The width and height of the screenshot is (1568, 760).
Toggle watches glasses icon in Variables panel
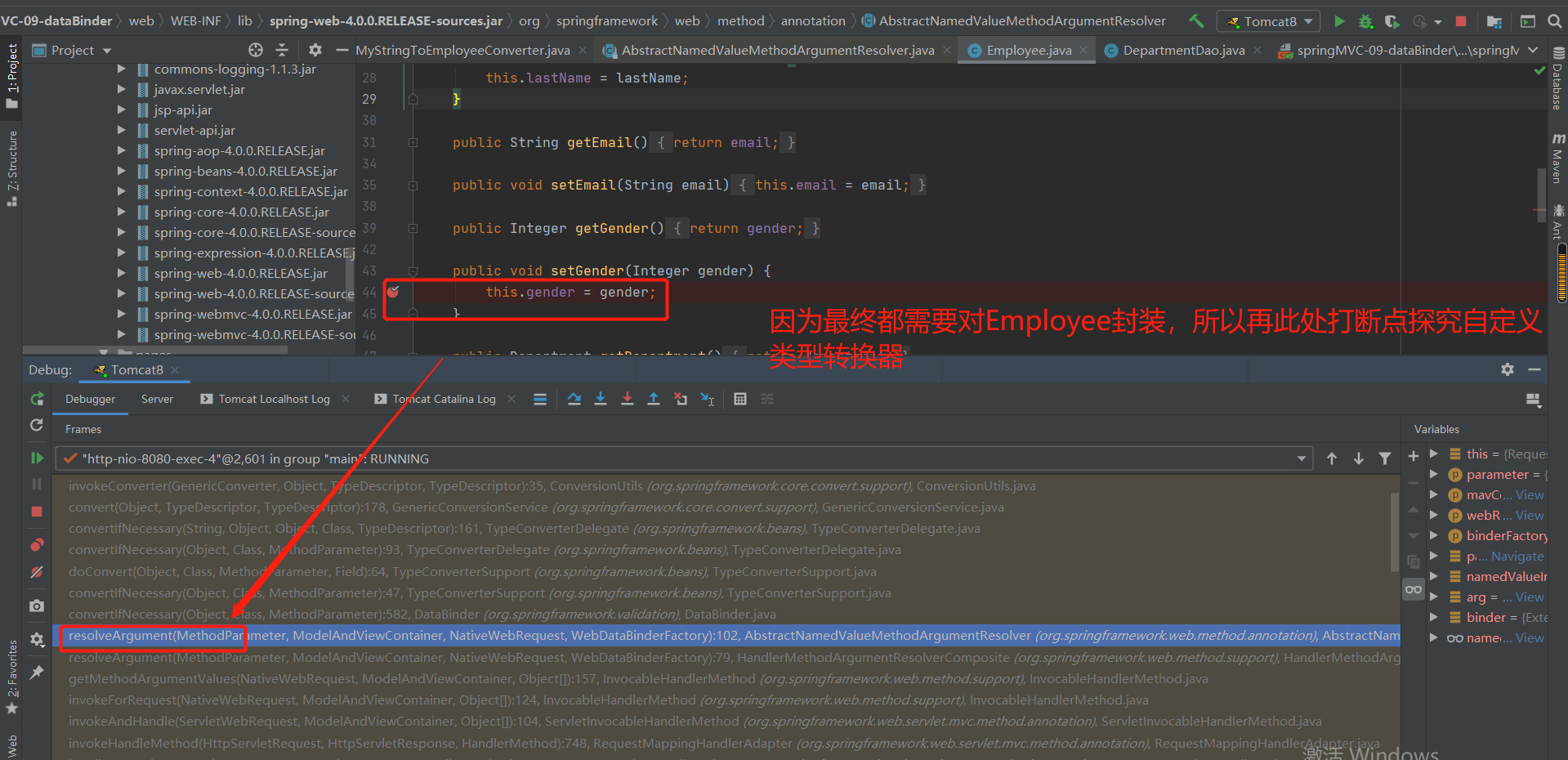pyautogui.click(x=1414, y=589)
